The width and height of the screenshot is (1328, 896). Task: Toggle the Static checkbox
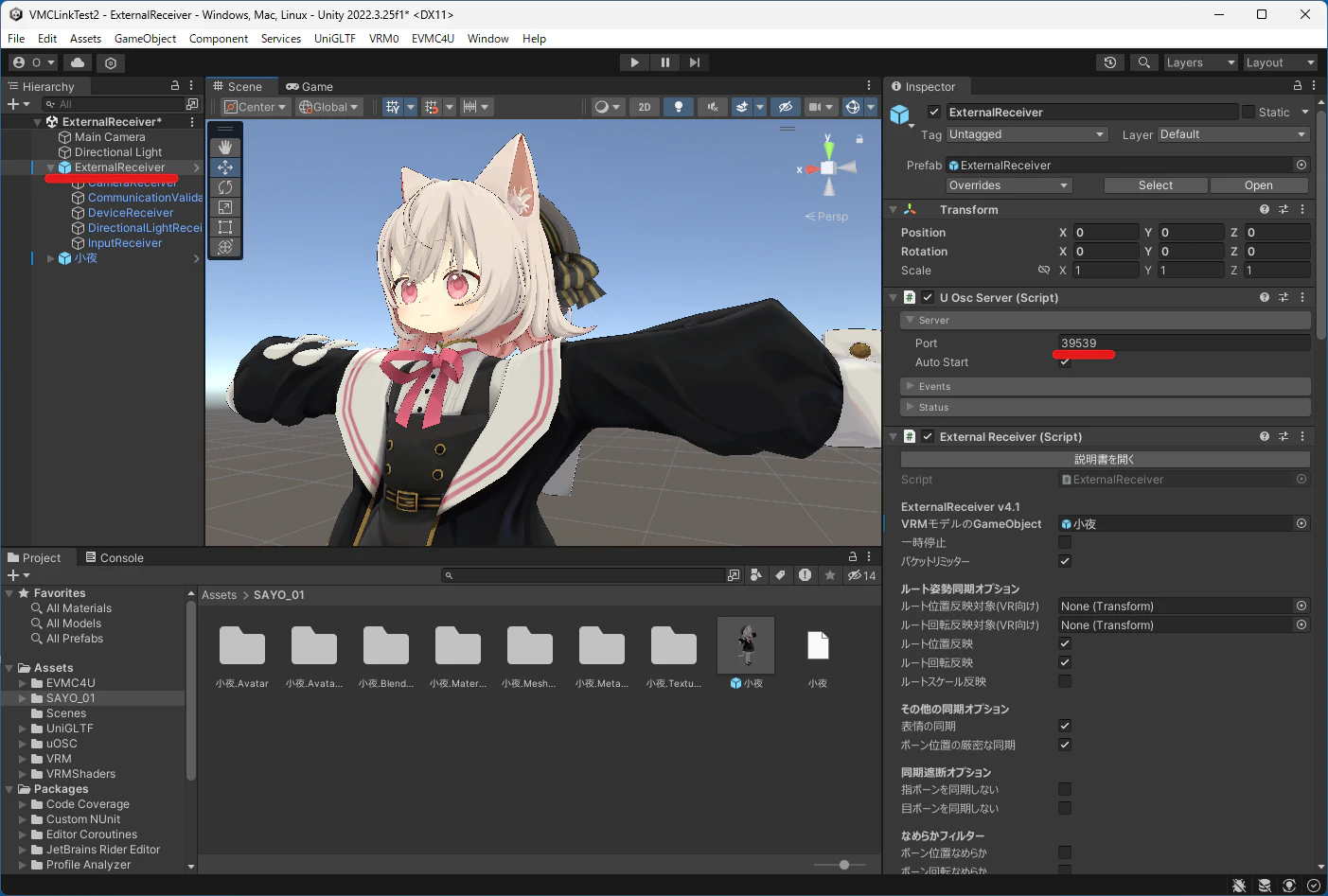(x=1248, y=112)
